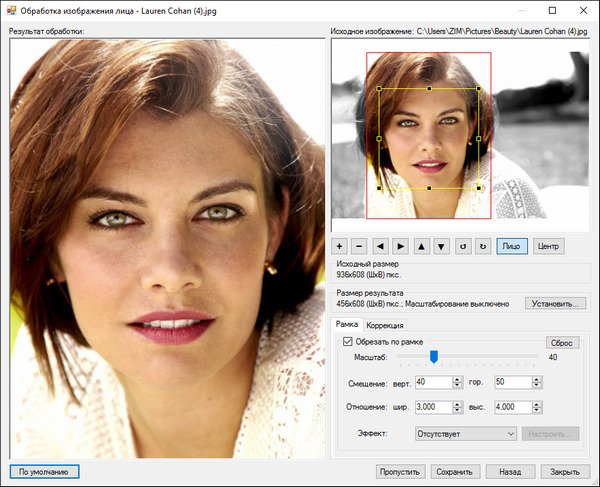Rotate the image counterclockwise
The height and width of the screenshot is (487, 600).
(x=463, y=246)
